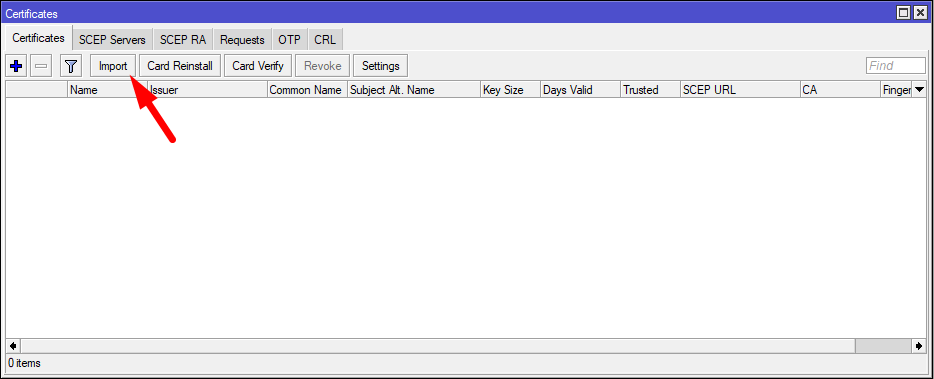Click the scroll left arrow
The image size is (934, 379).
13,346
